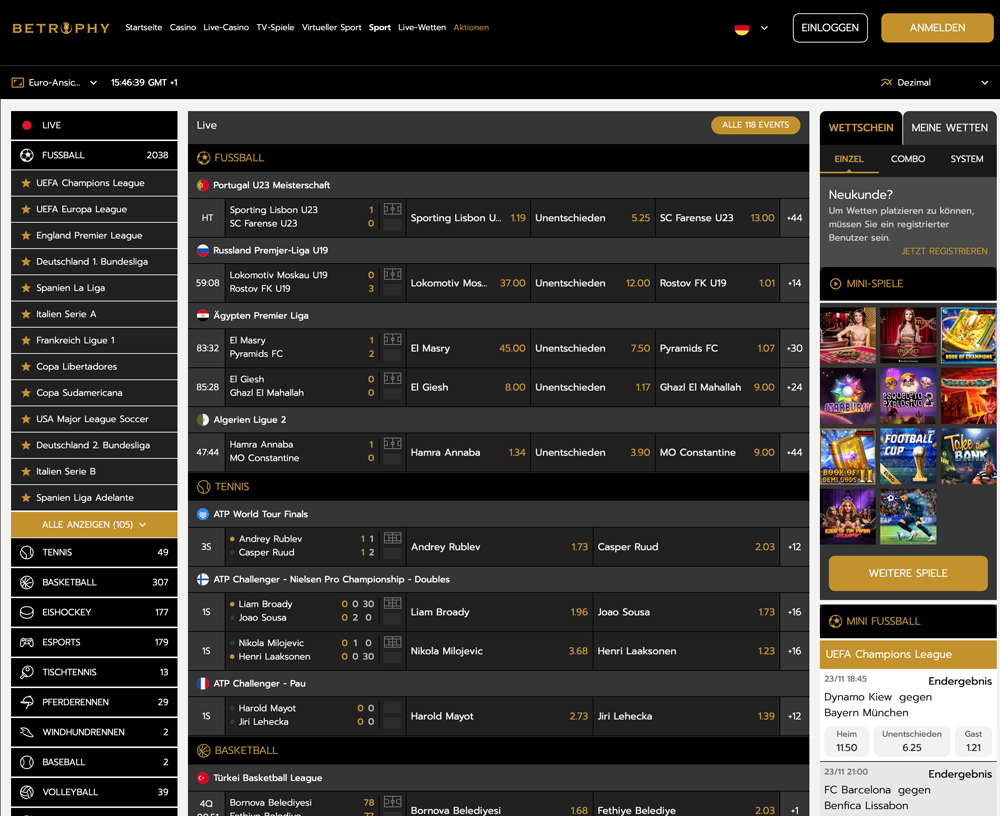This screenshot has height=816, width=1000.
Task: Click the Spanien La Liga star icon
Action: tap(26, 288)
